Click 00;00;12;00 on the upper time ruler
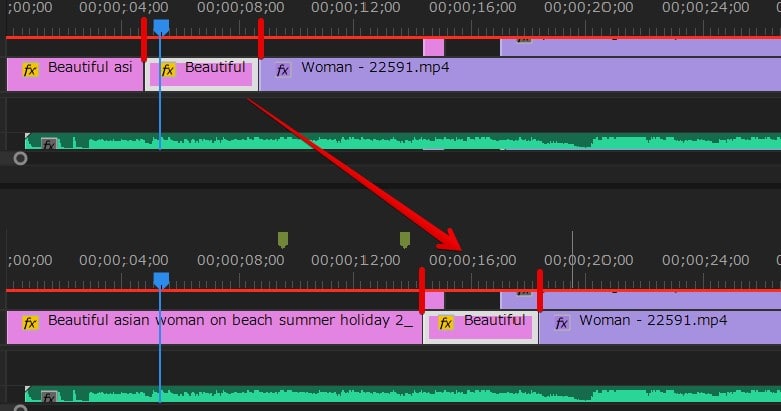The width and height of the screenshot is (781, 411). coord(356,7)
